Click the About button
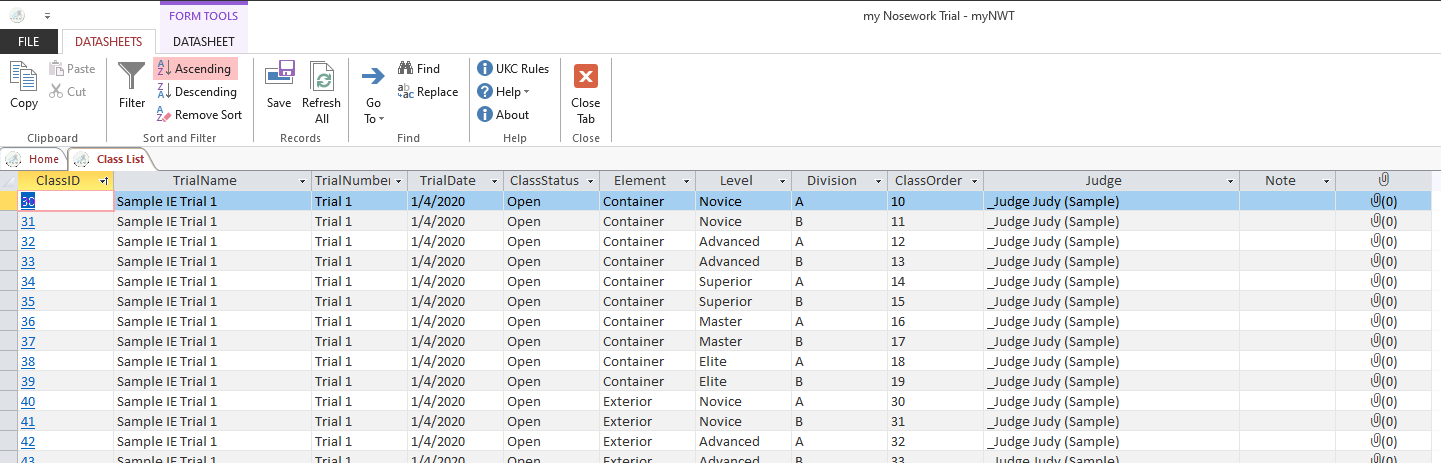This screenshot has height=463, width=1441. pos(503,115)
